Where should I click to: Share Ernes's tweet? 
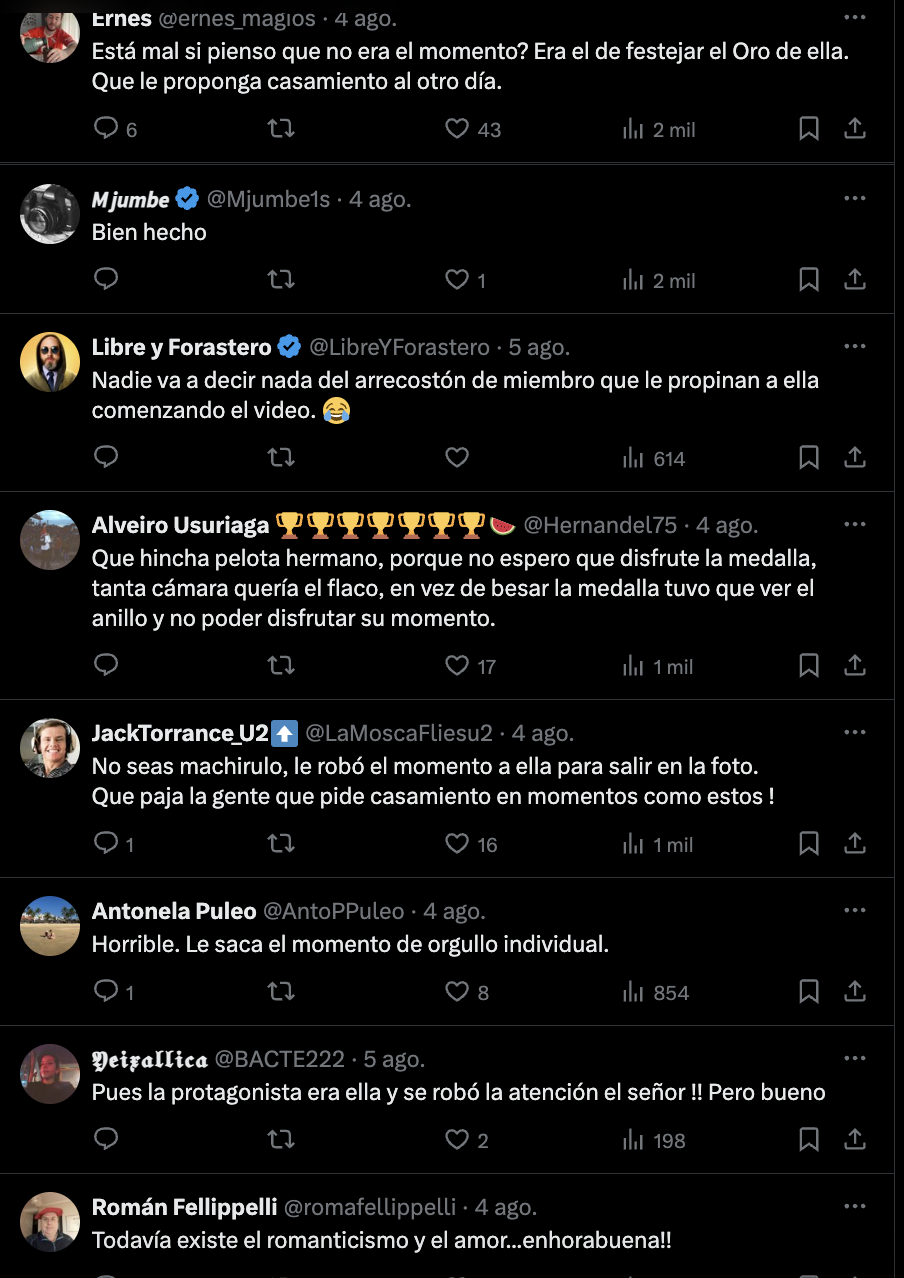coord(855,129)
